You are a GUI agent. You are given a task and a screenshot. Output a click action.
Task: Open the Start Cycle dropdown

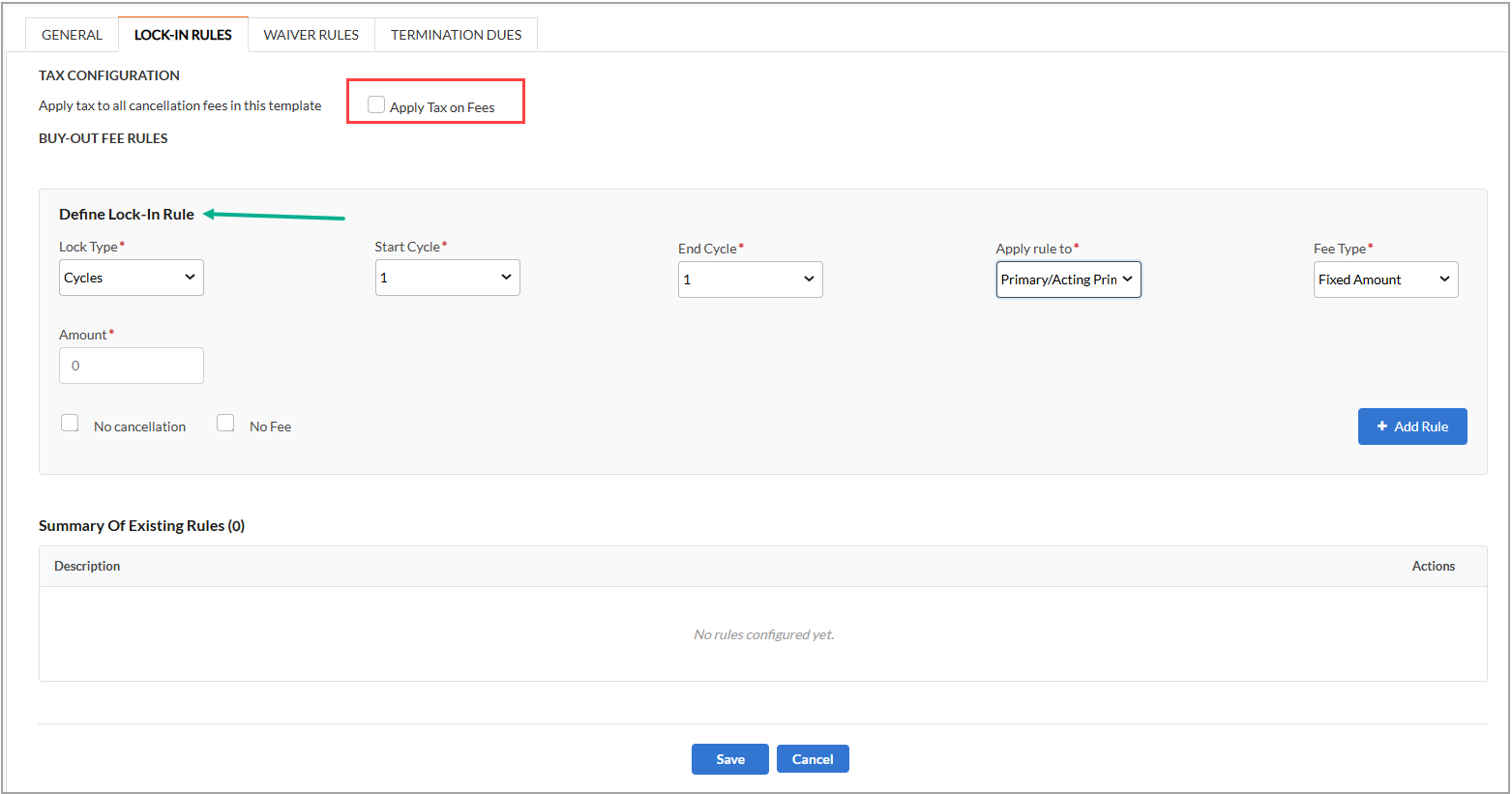(447, 278)
